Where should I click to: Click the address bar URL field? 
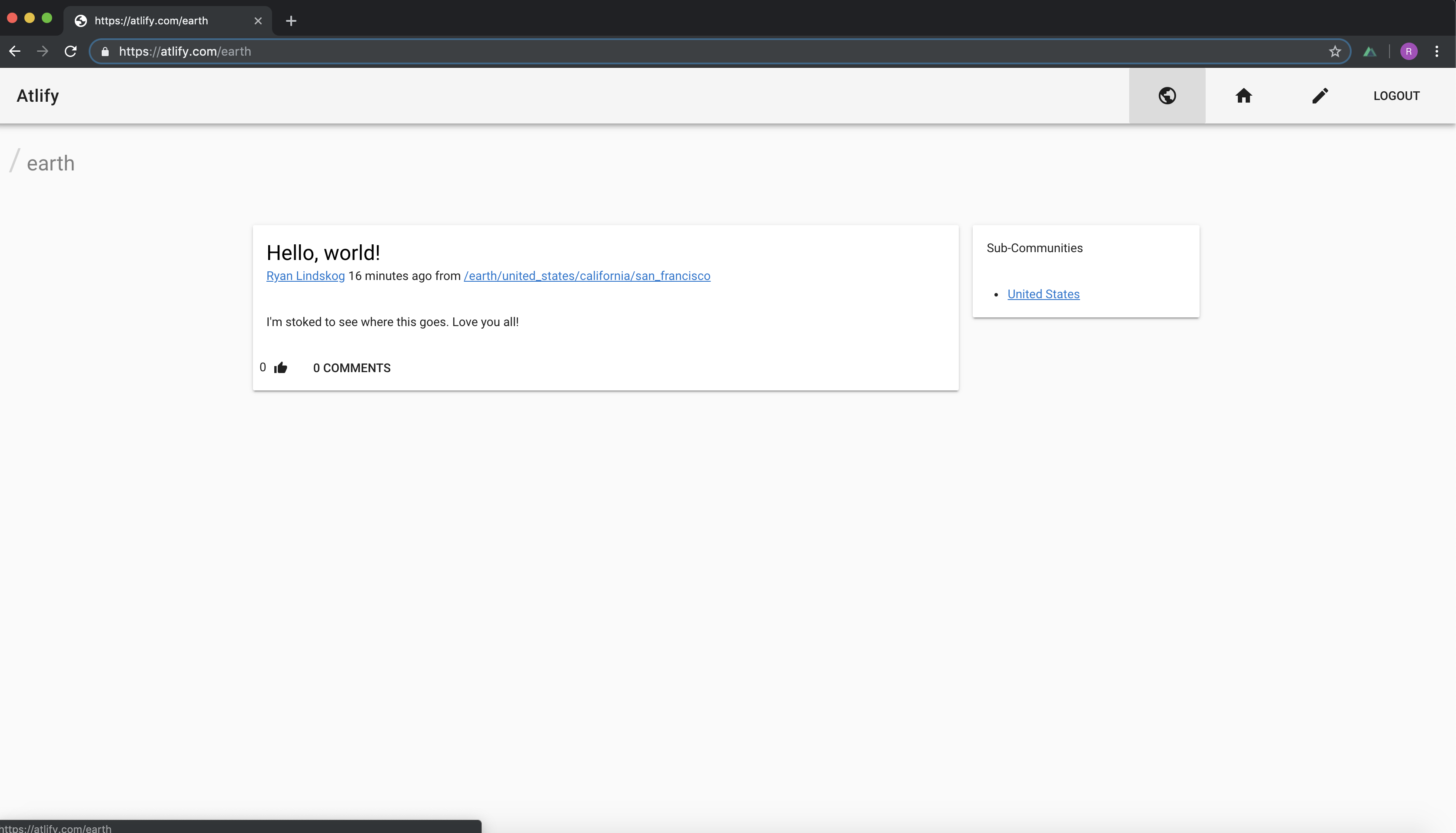pos(686,51)
